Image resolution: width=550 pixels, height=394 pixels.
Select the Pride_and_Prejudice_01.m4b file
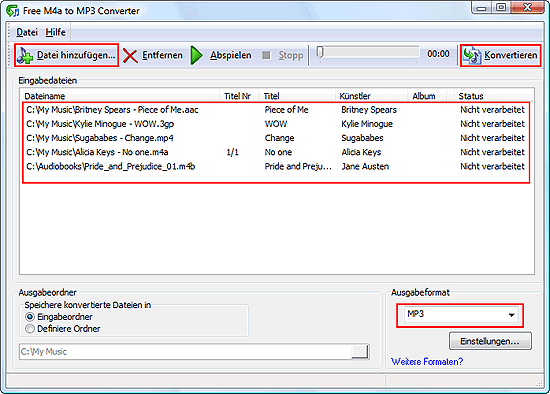point(110,166)
